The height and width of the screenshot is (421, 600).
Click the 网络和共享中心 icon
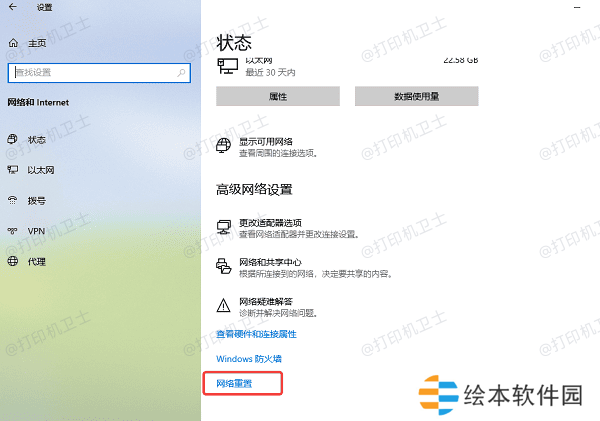tap(224, 266)
